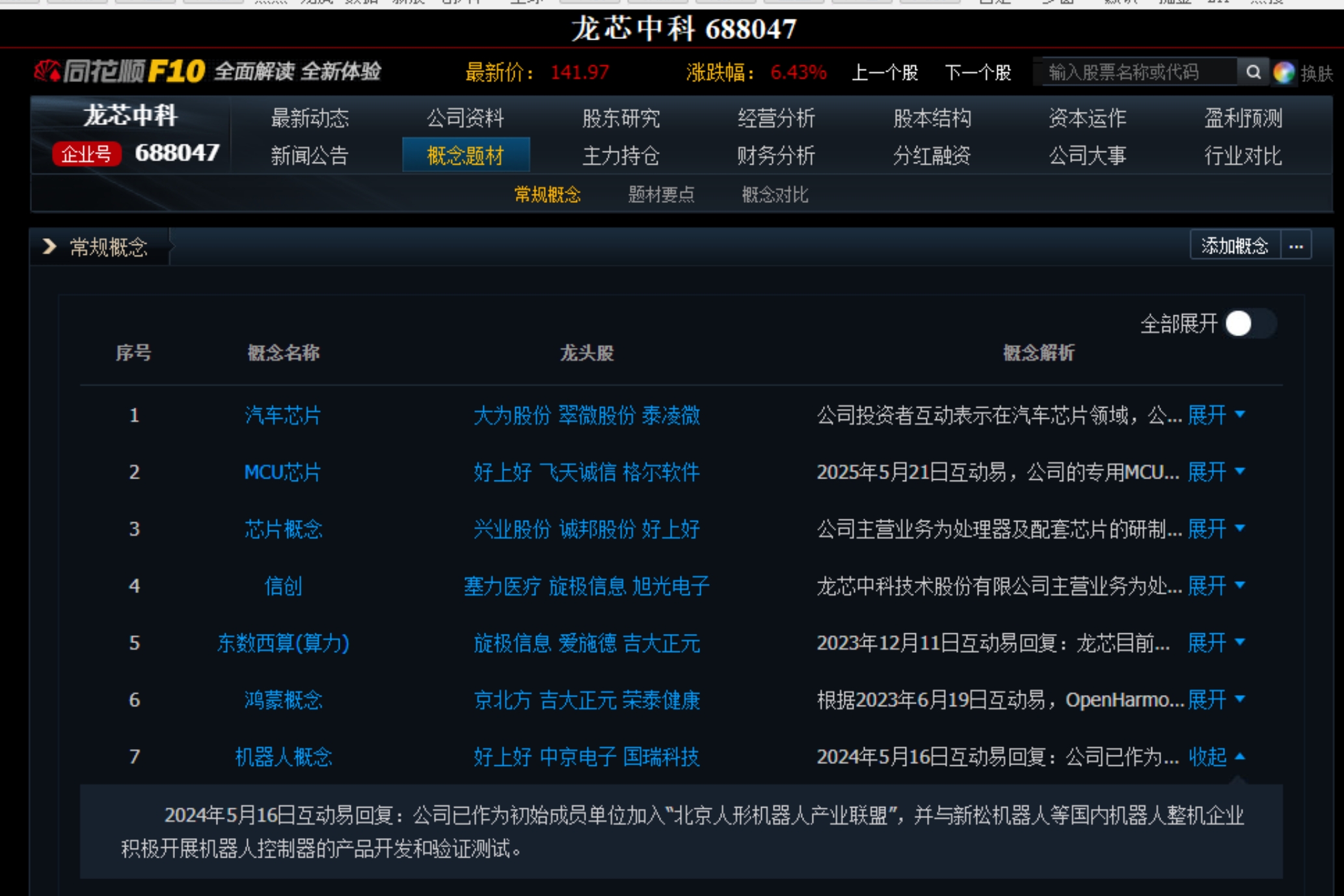Open the 行业对比 tab

1243,155
